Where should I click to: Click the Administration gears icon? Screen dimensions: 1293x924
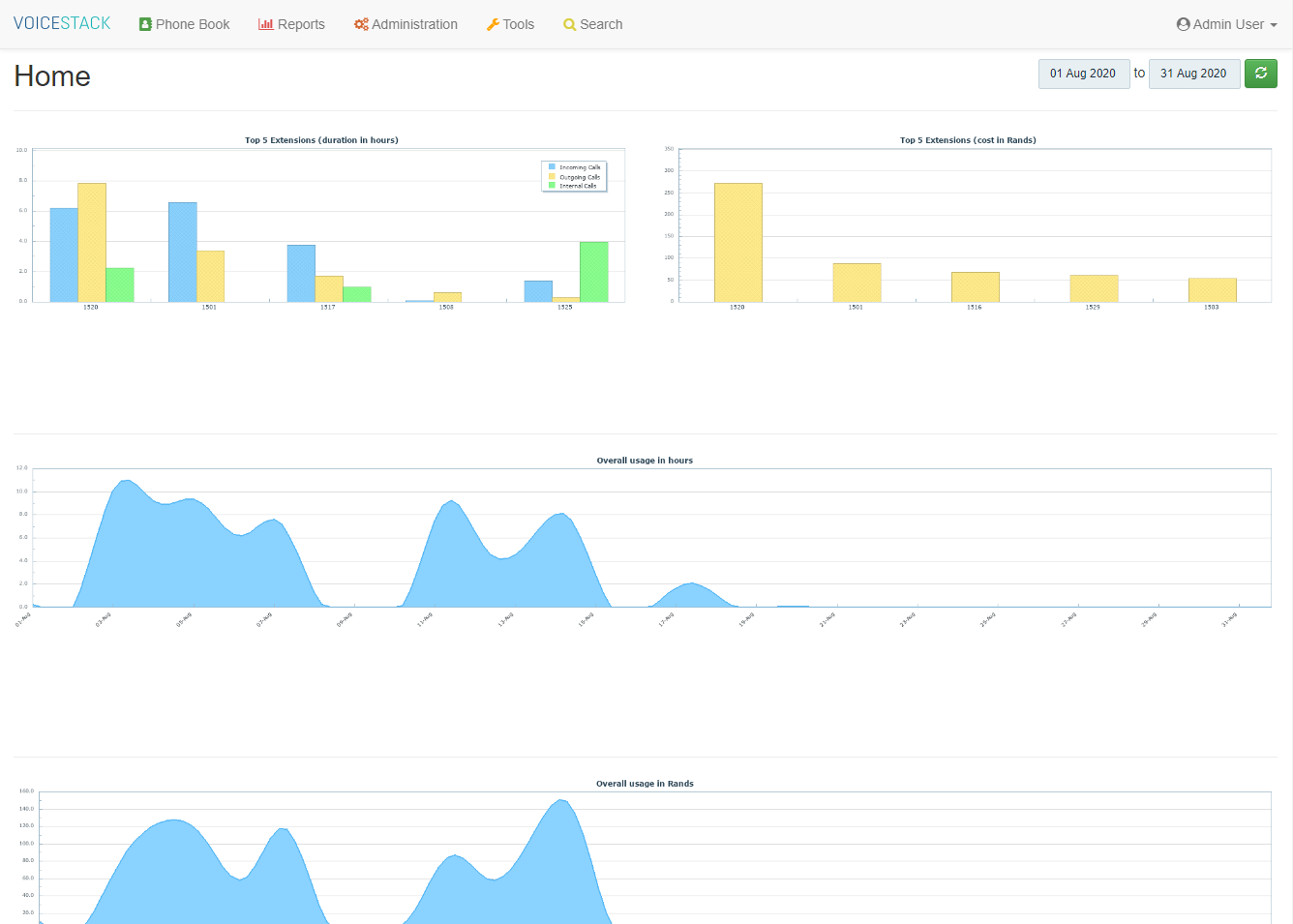(361, 24)
